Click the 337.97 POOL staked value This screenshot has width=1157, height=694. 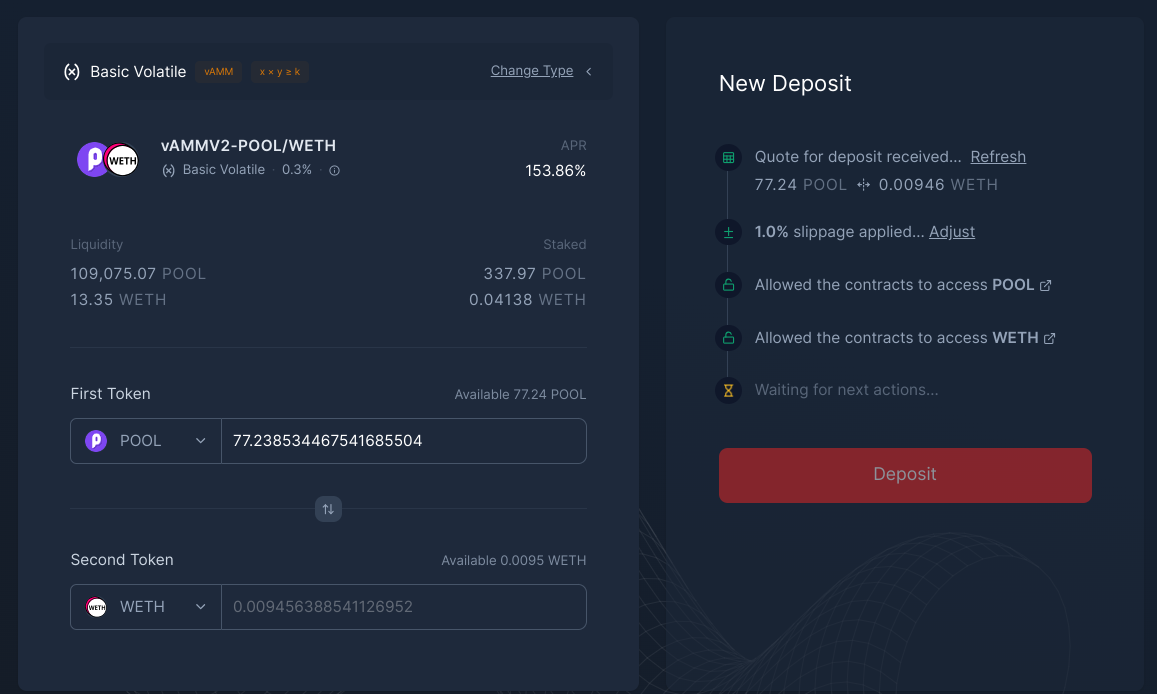(x=534, y=274)
